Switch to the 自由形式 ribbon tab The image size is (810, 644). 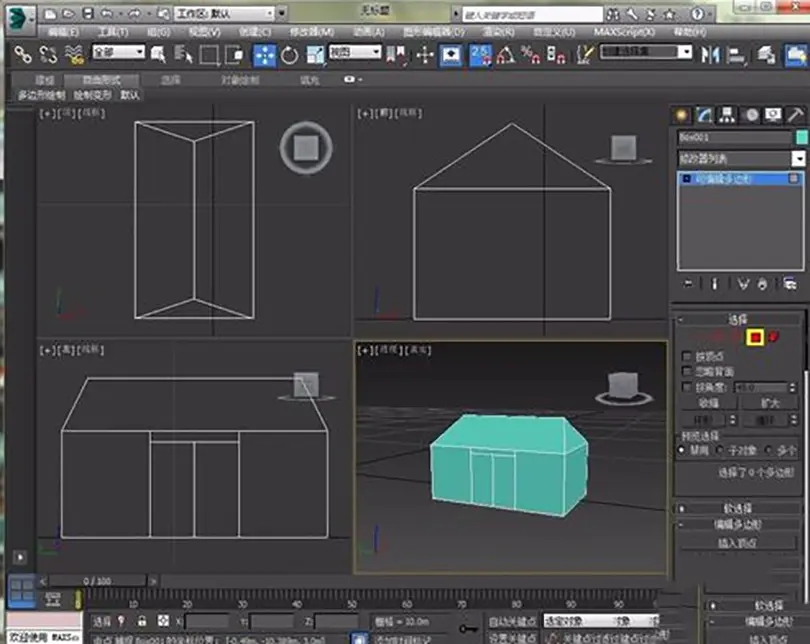(101, 80)
